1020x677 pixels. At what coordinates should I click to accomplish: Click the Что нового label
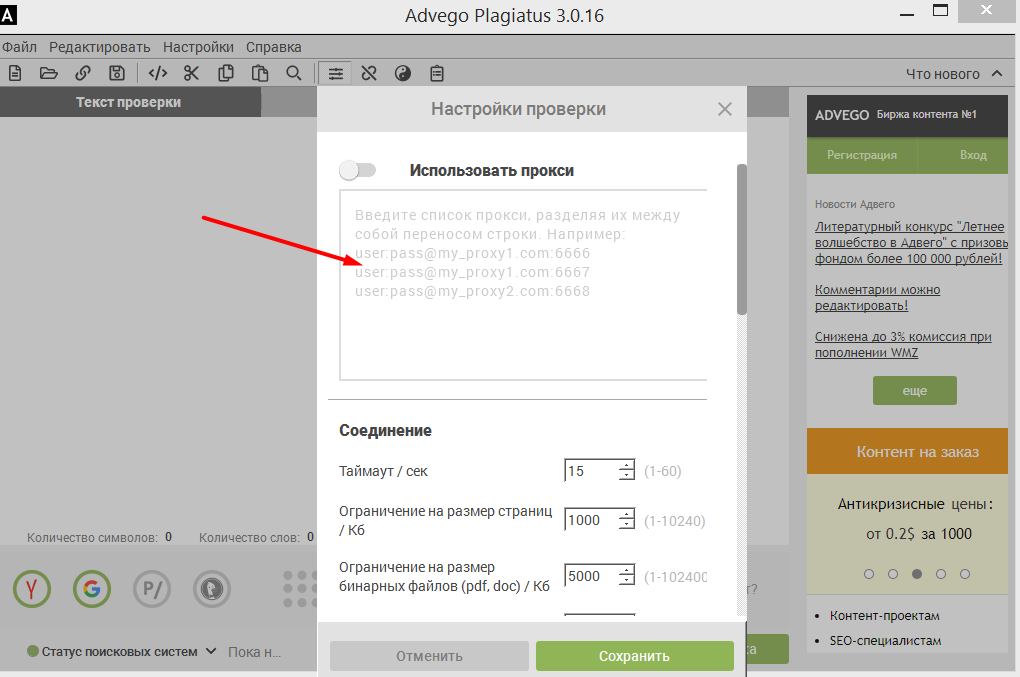[943, 74]
